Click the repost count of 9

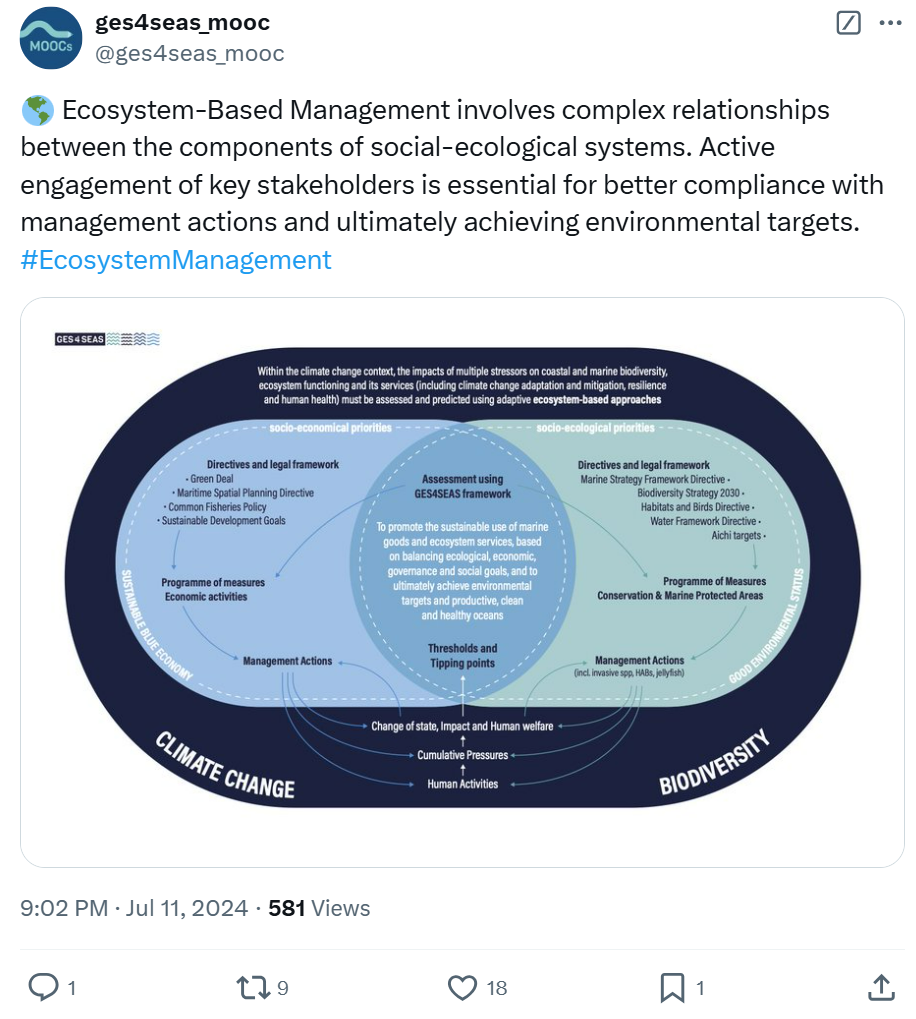pos(283,988)
